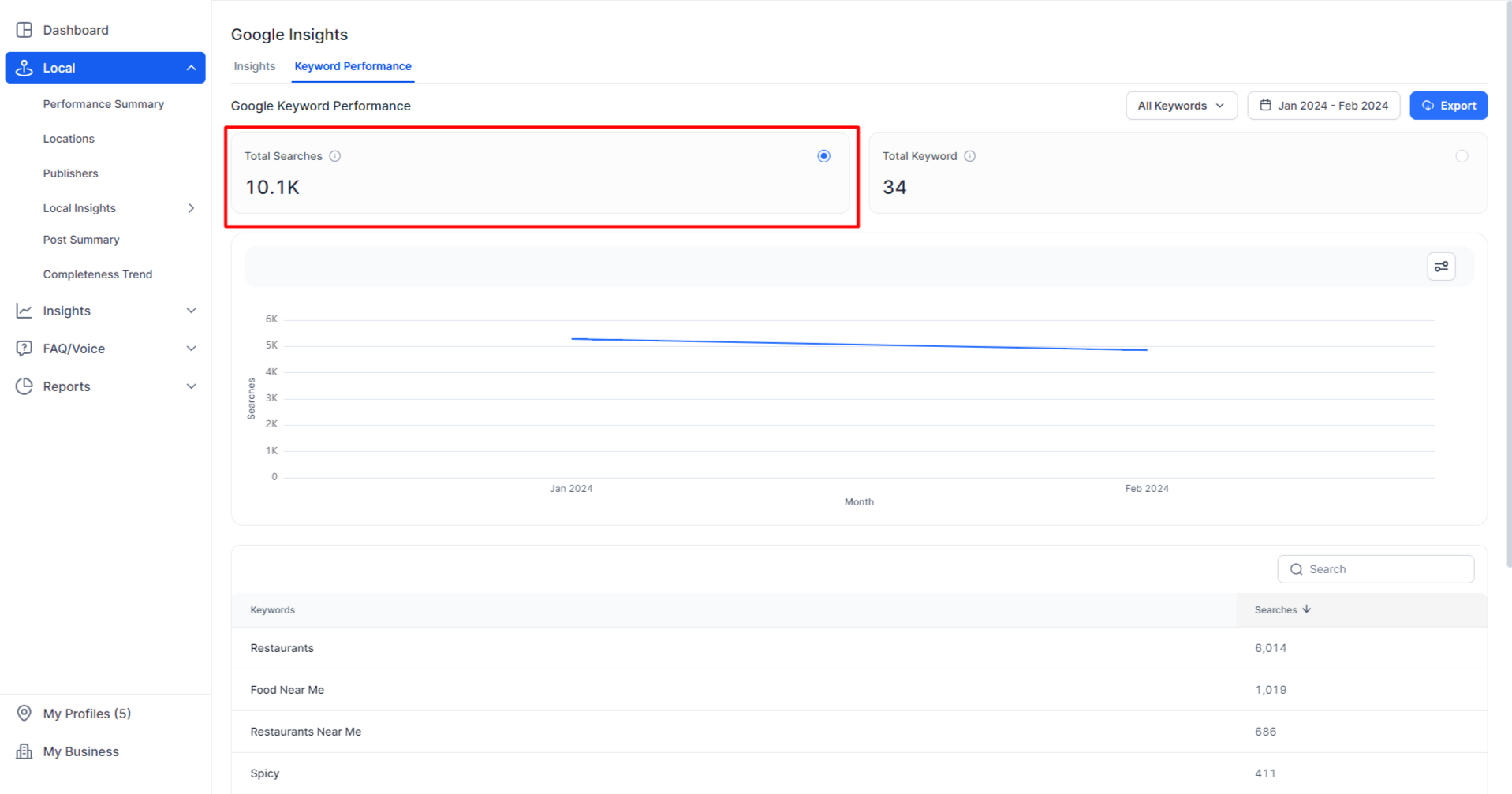Viewport: 1512px width, 794px height.
Task: Click into the keyword Search field
Action: 1376,569
